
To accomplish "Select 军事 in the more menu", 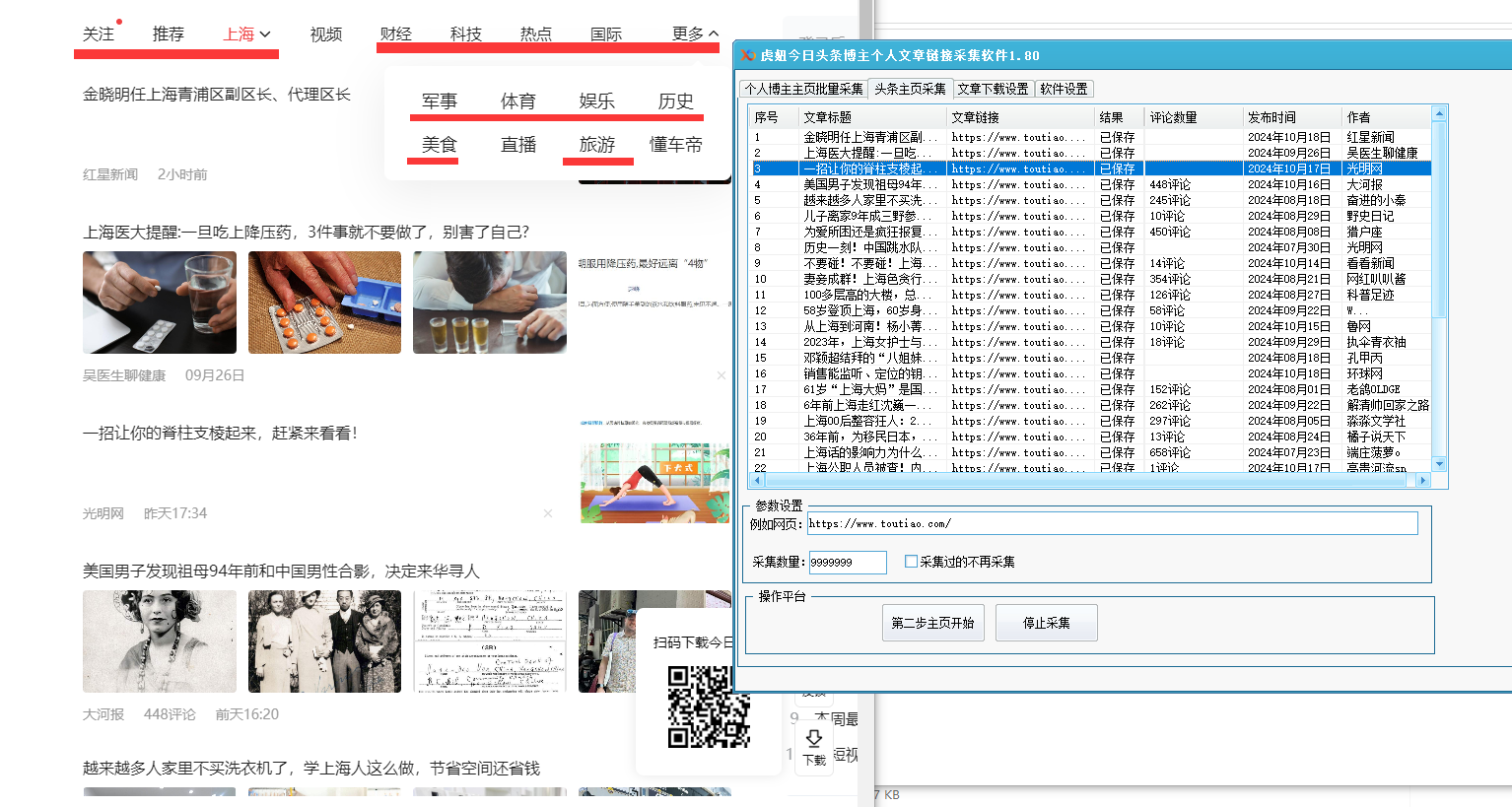I will pos(440,101).
